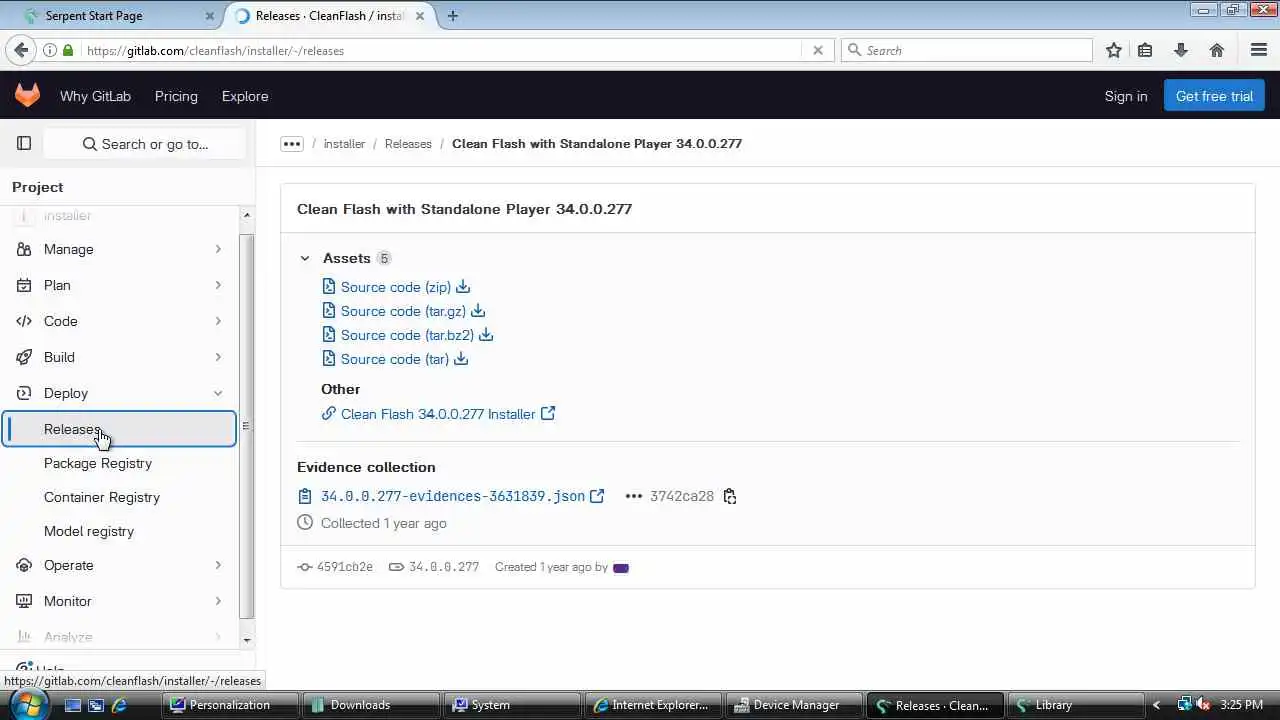Expand the evidence SHA ellipsis icon
1280x720 pixels.
click(x=633, y=496)
